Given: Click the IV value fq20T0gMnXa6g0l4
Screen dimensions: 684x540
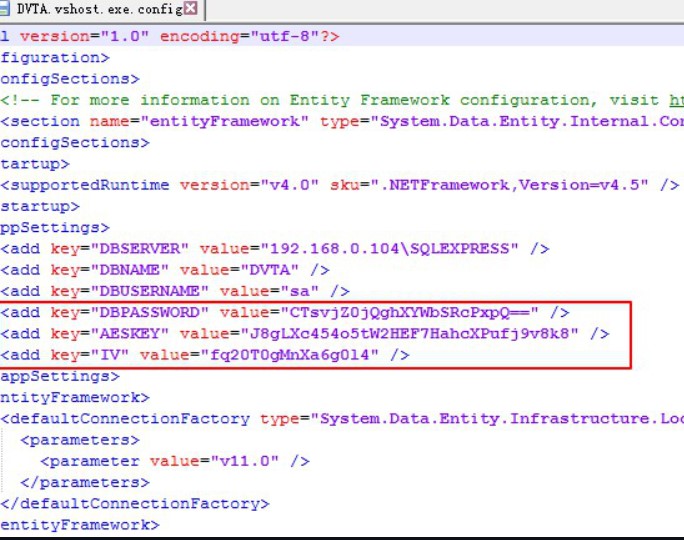Looking at the screenshot, I should click(290, 355).
